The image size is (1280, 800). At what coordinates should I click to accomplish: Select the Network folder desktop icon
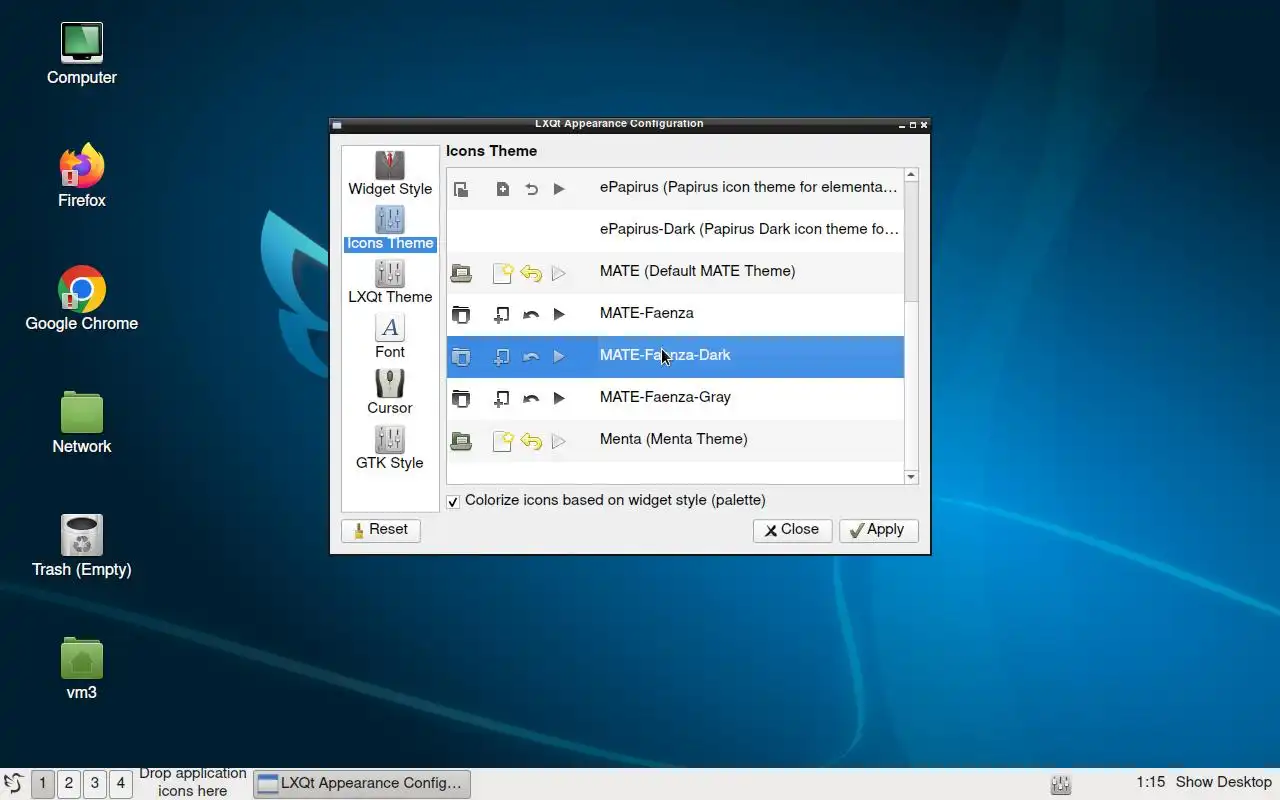(x=82, y=422)
